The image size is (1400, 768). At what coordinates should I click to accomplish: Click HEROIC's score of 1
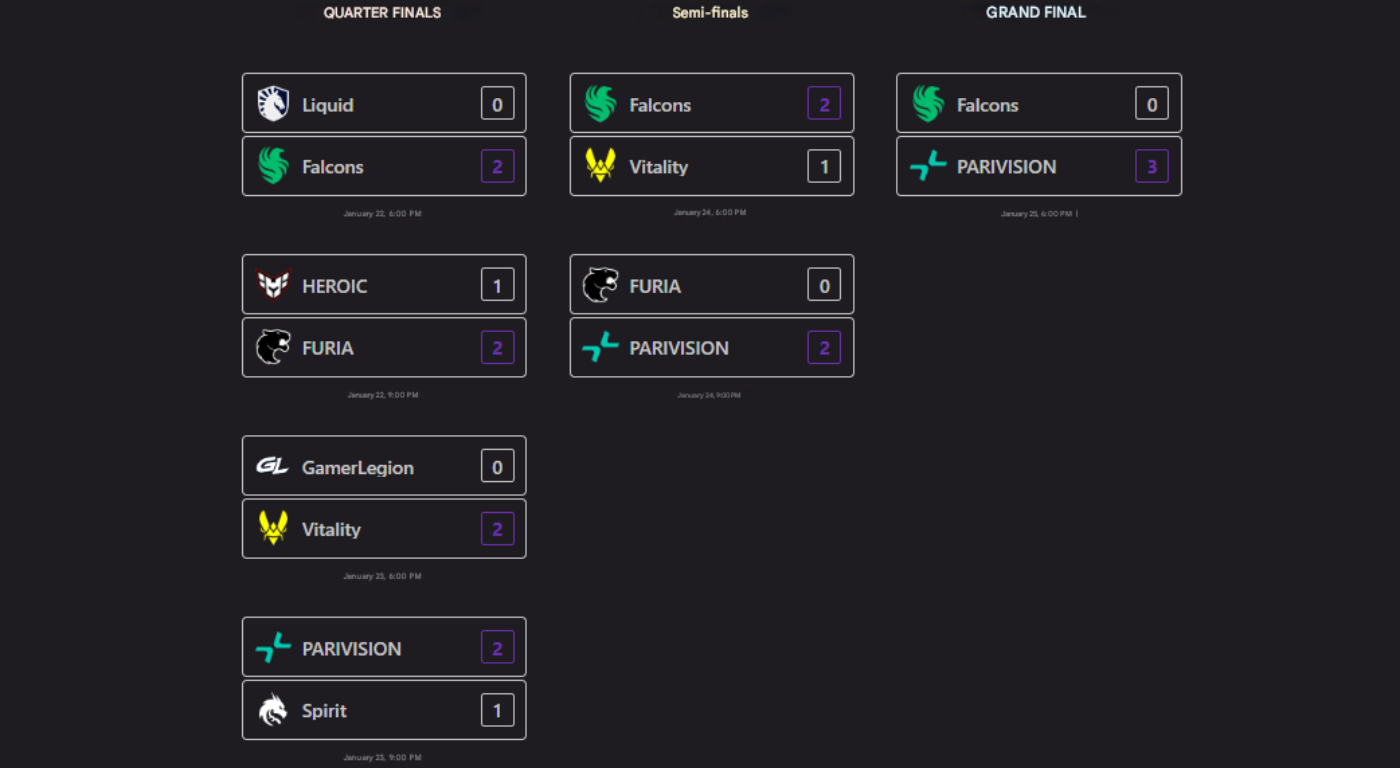pos(497,285)
